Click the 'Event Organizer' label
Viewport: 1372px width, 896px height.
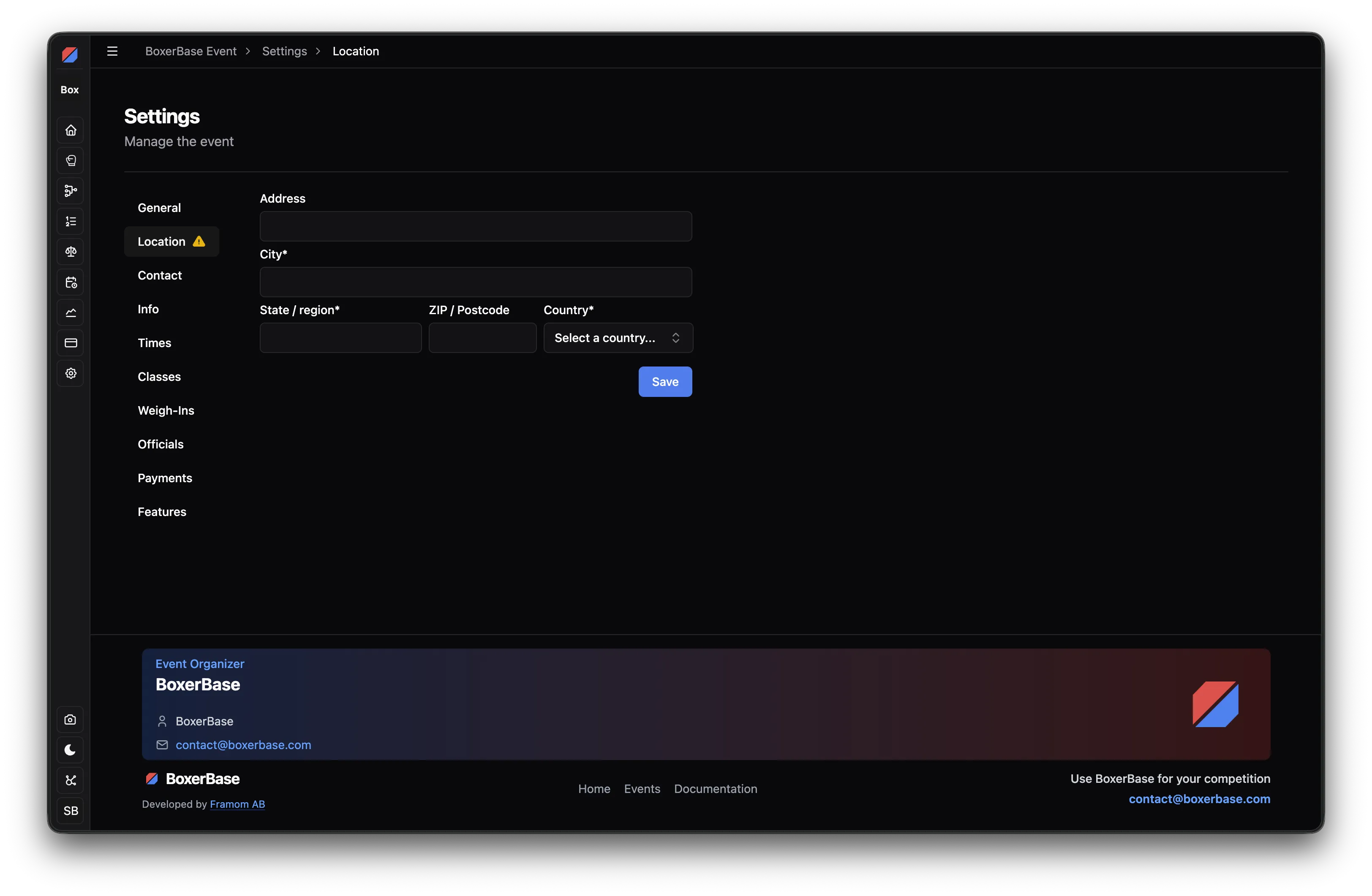(x=200, y=664)
